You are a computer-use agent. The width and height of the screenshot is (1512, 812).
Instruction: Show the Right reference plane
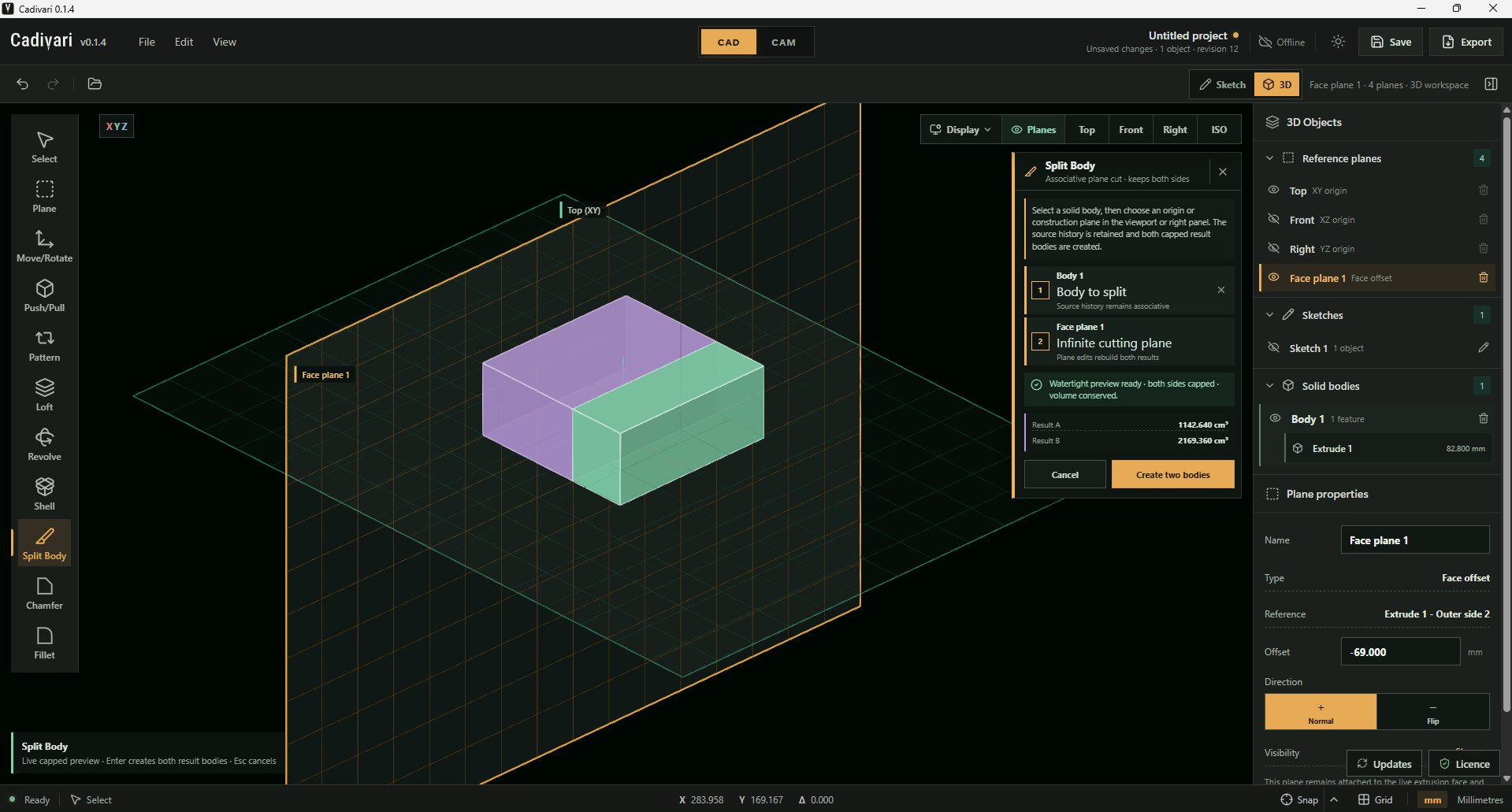tap(1273, 249)
